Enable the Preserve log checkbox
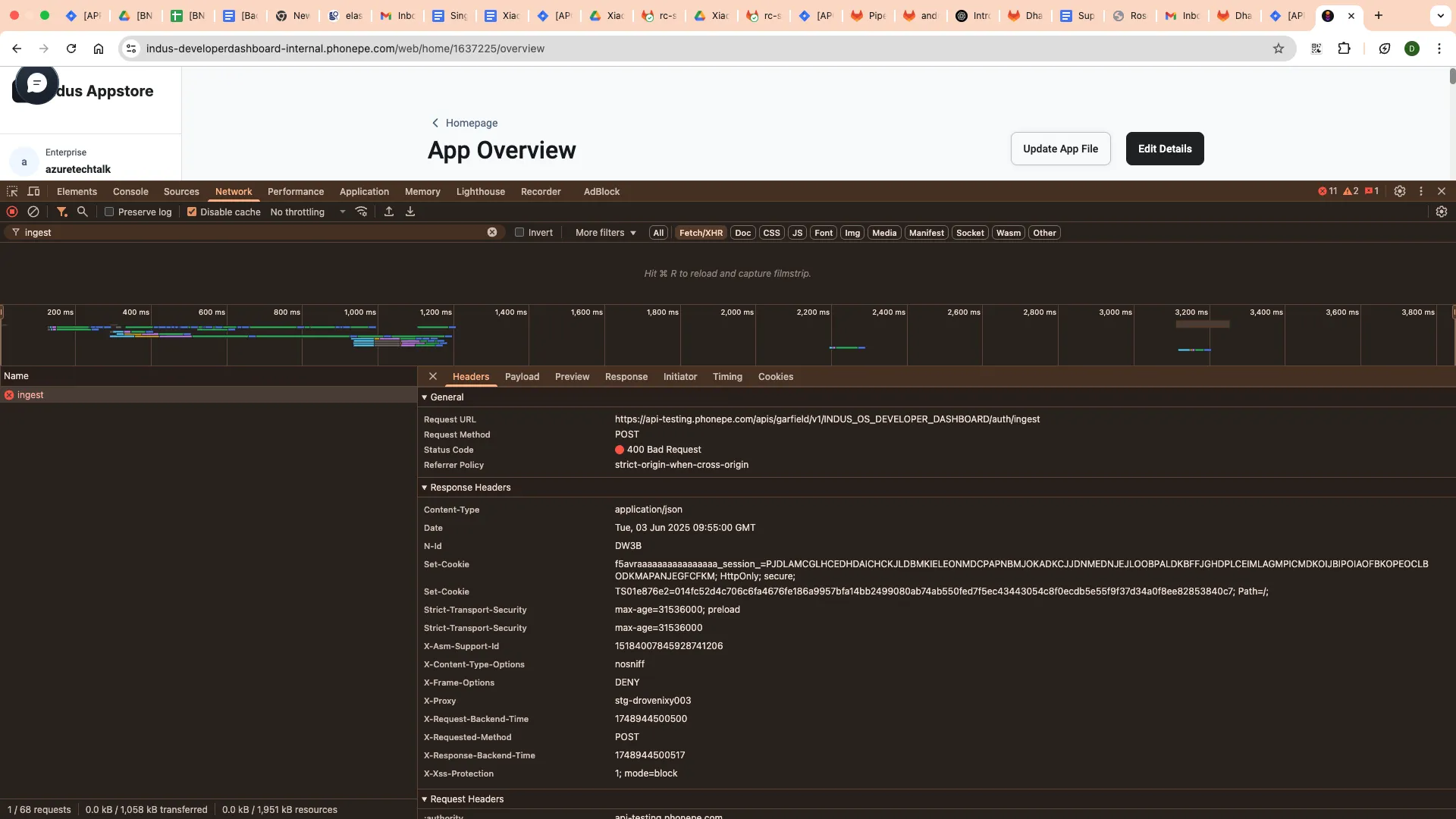The width and height of the screenshot is (1456, 819). pyautogui.click(x=109, y=212)
